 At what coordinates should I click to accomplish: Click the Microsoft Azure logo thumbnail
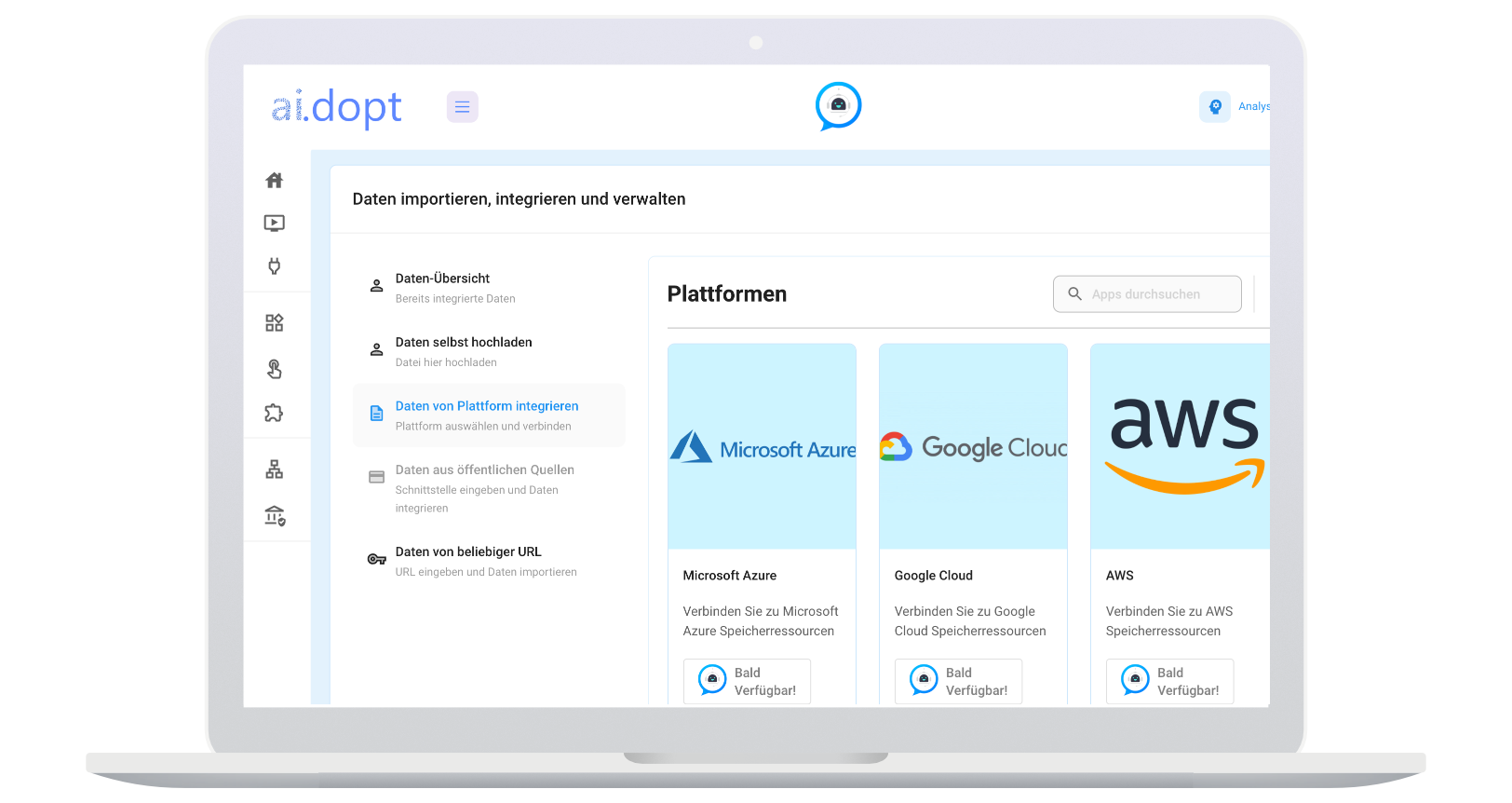click(762, 447)
